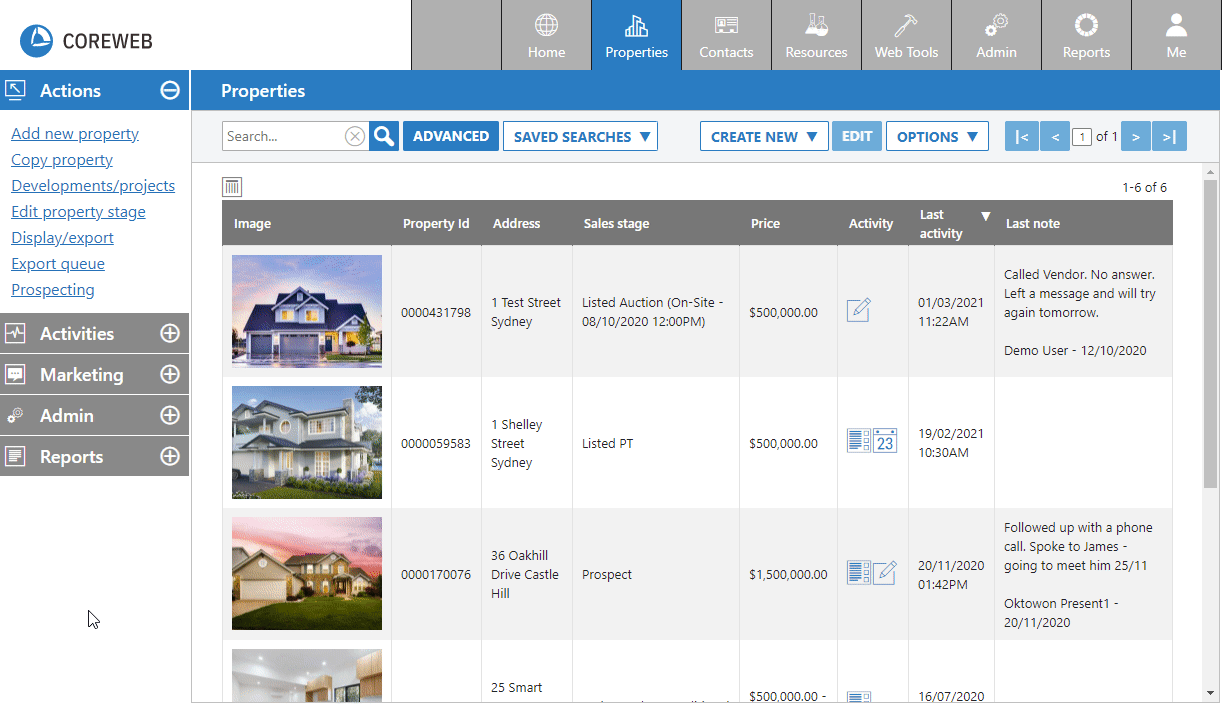Go to the first page of results
The height and width of the screenshot is (704, 1222).
1021,137
